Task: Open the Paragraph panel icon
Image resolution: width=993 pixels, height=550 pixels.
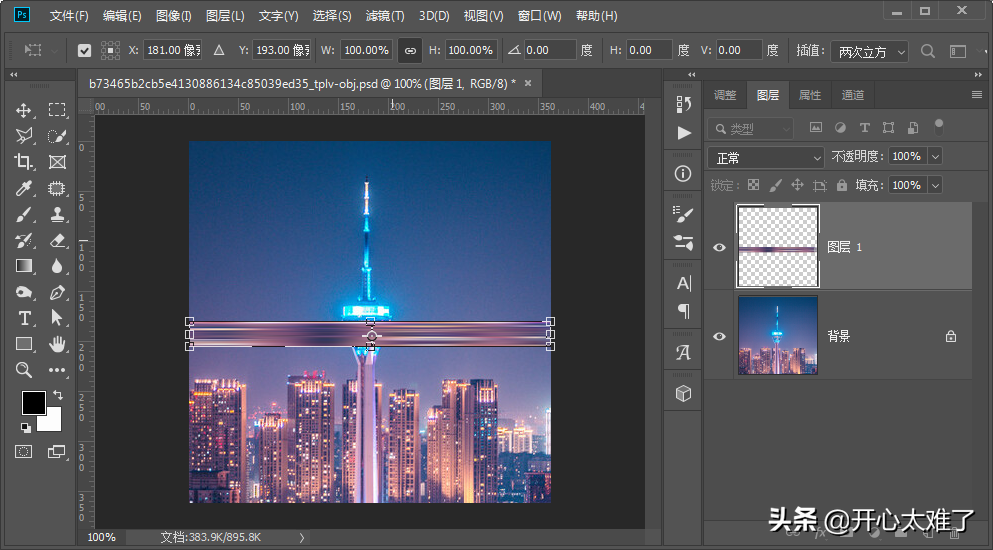Action: 683,310
